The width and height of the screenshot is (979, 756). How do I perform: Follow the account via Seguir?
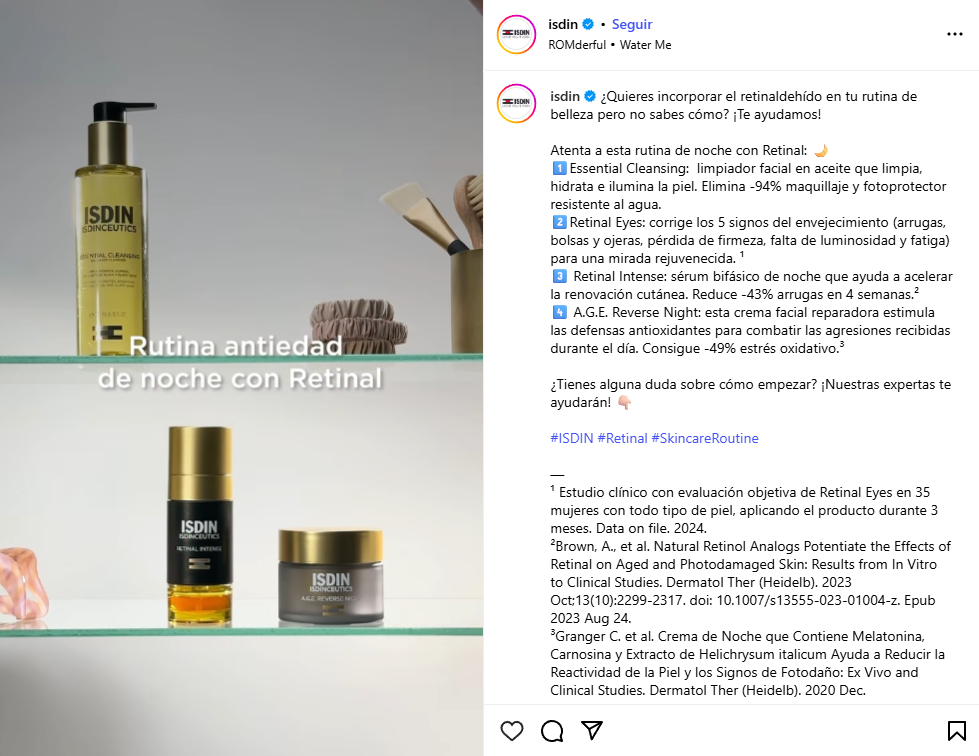[x=632, y=24]
